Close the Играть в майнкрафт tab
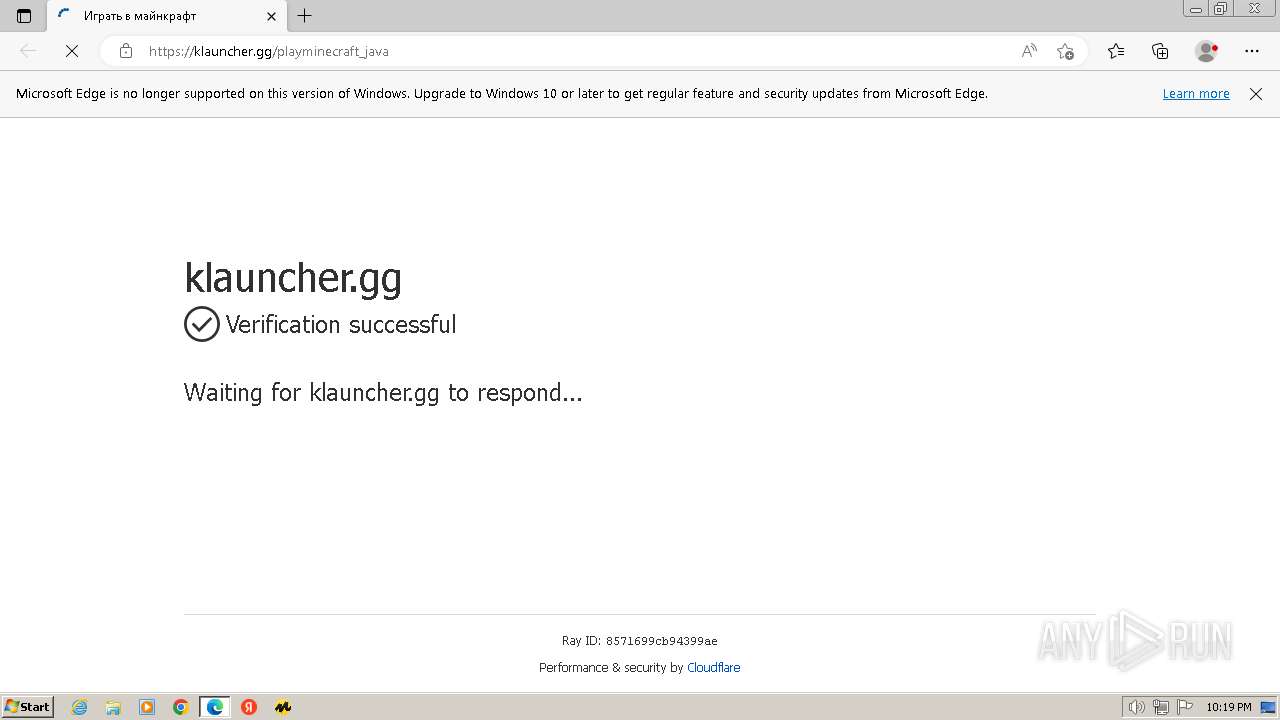Image resolution: width=1280 pixels, height=720 pixels. click(271, 16)
